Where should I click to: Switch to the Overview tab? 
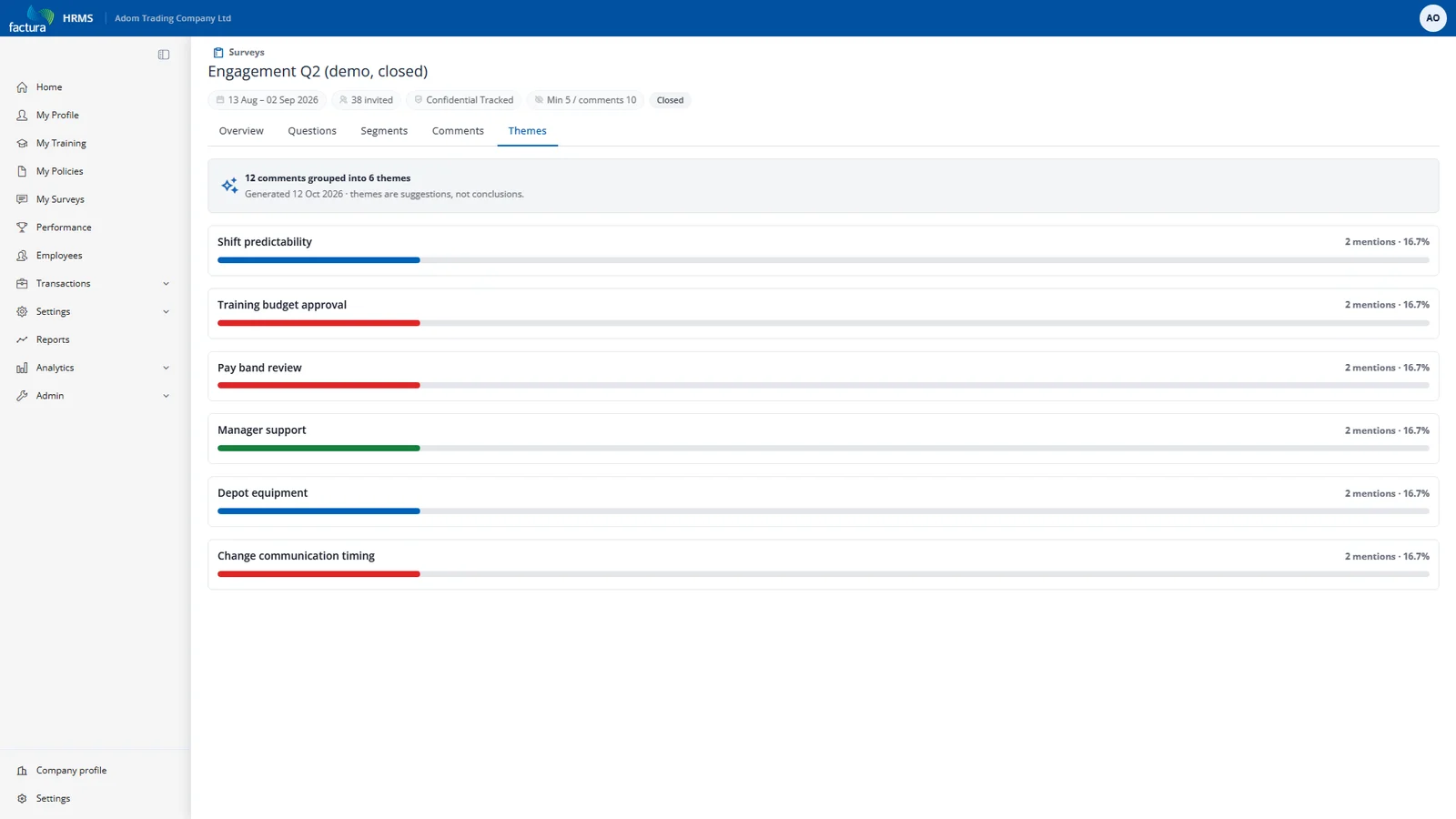point(241,131)
